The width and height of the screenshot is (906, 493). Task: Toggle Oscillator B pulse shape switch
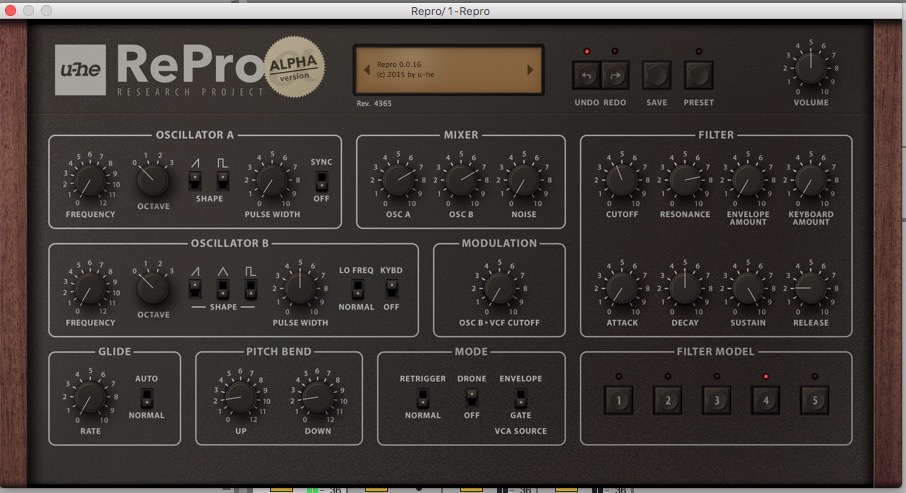[x=250, y=288]
